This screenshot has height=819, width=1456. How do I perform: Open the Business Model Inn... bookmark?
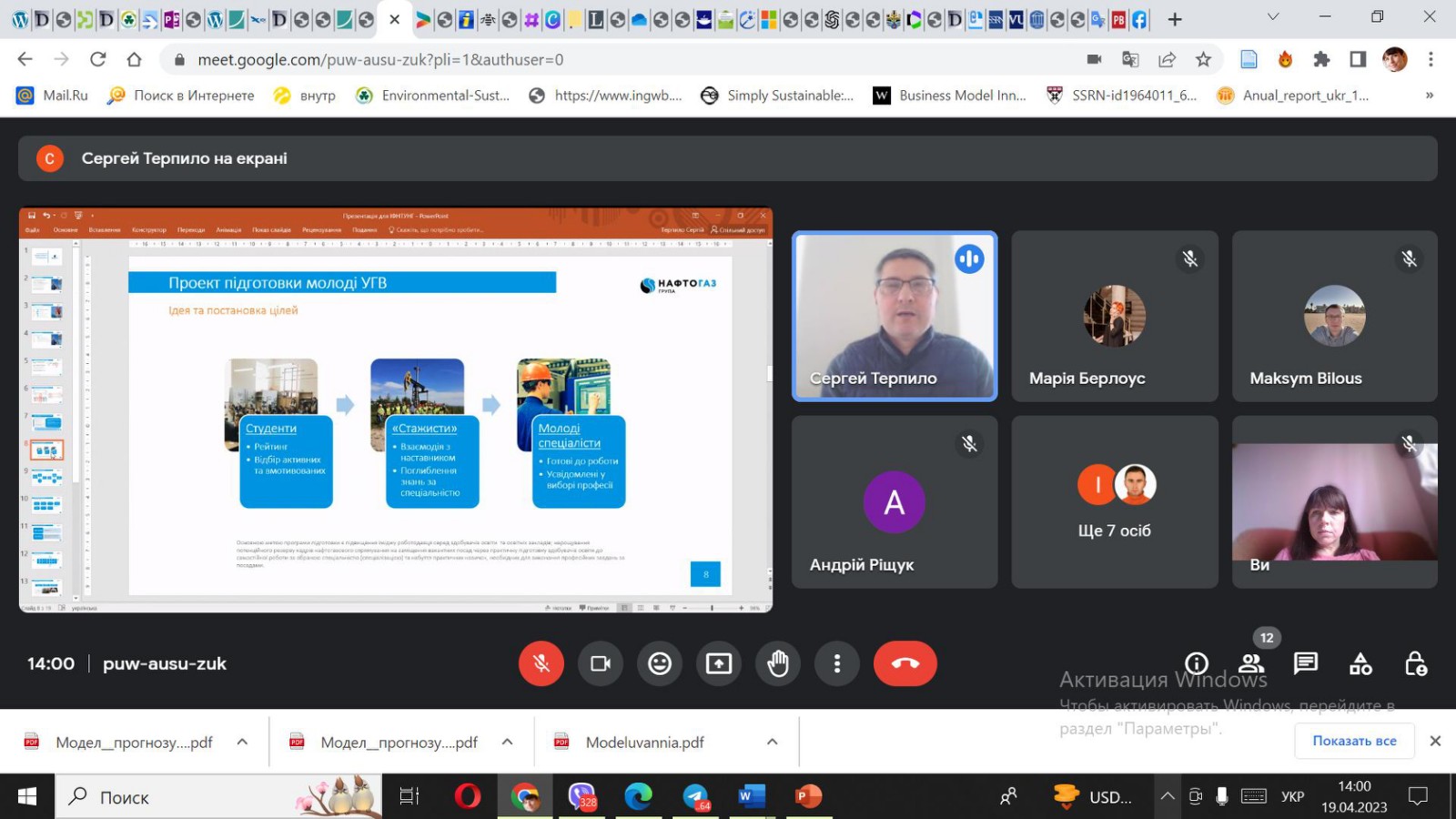pyautogui.click(x=949, y=96)
